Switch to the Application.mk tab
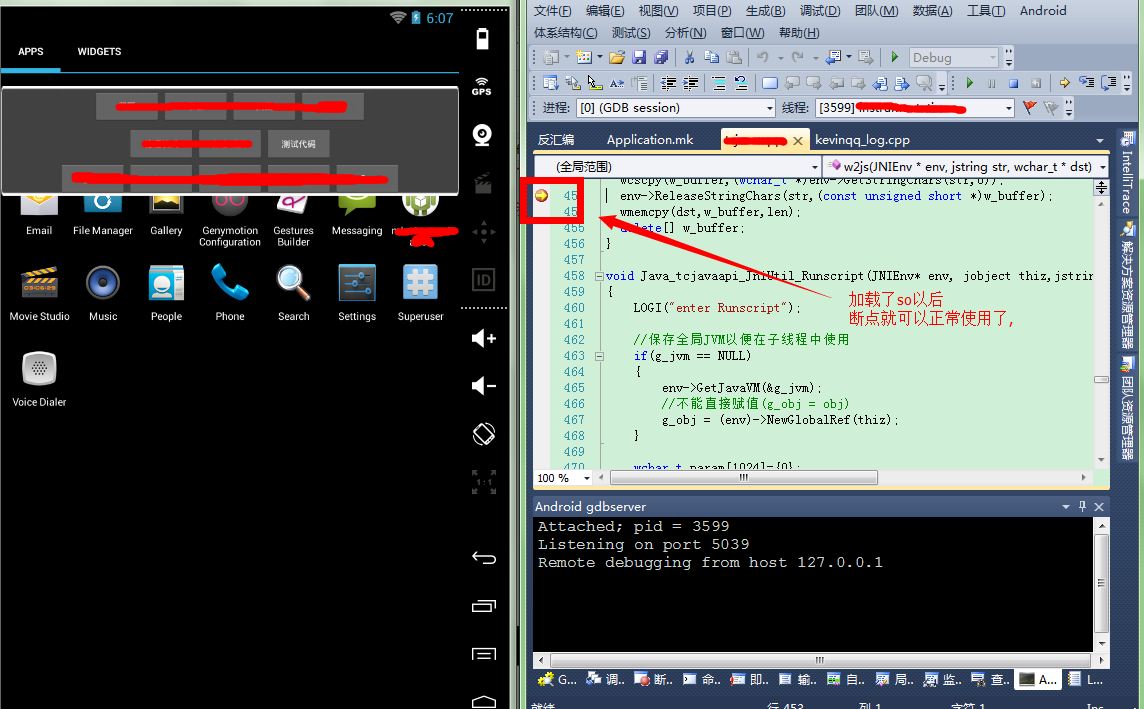This screenshot has height=709, width=1144. (650, 140)
